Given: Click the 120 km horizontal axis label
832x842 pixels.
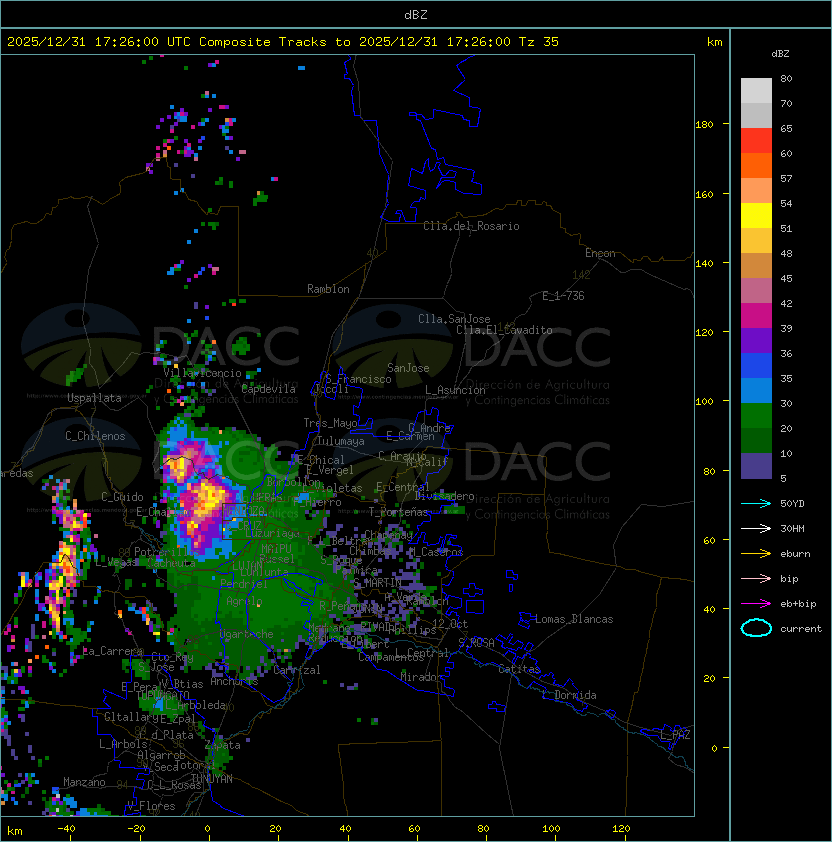Looking at the screenshot, I should [621, 829].
